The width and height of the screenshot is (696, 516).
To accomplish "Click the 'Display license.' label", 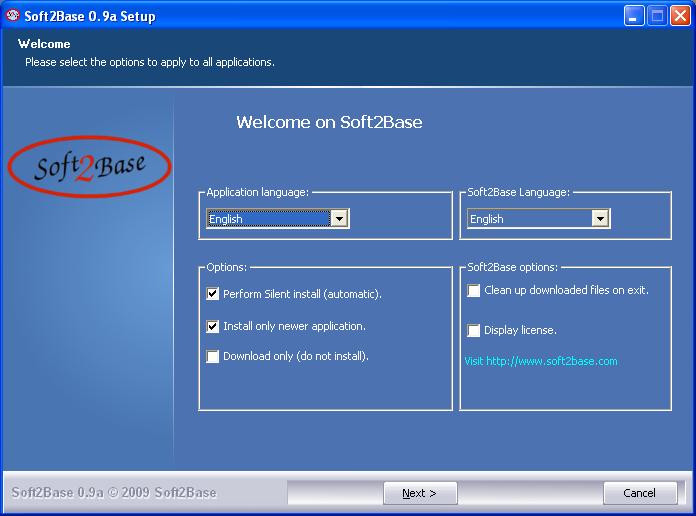I will [x=520, y=330].
